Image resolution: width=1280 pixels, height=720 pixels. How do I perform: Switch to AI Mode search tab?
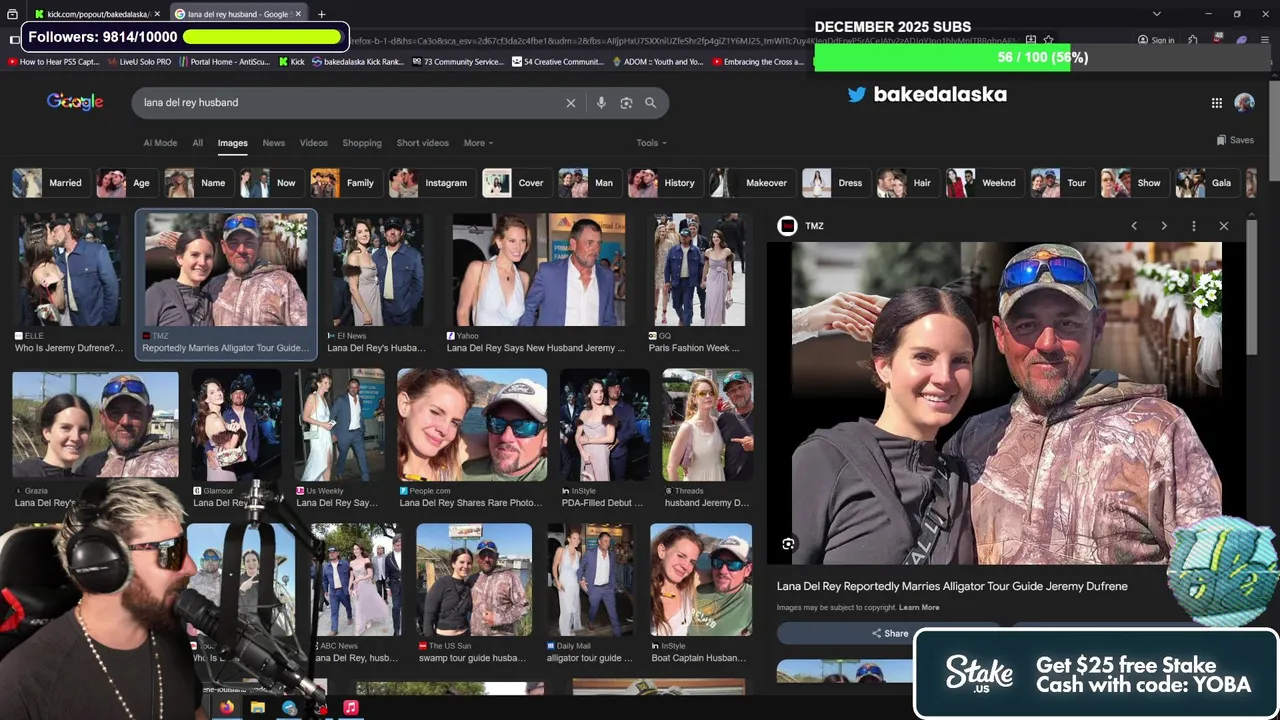160,143
